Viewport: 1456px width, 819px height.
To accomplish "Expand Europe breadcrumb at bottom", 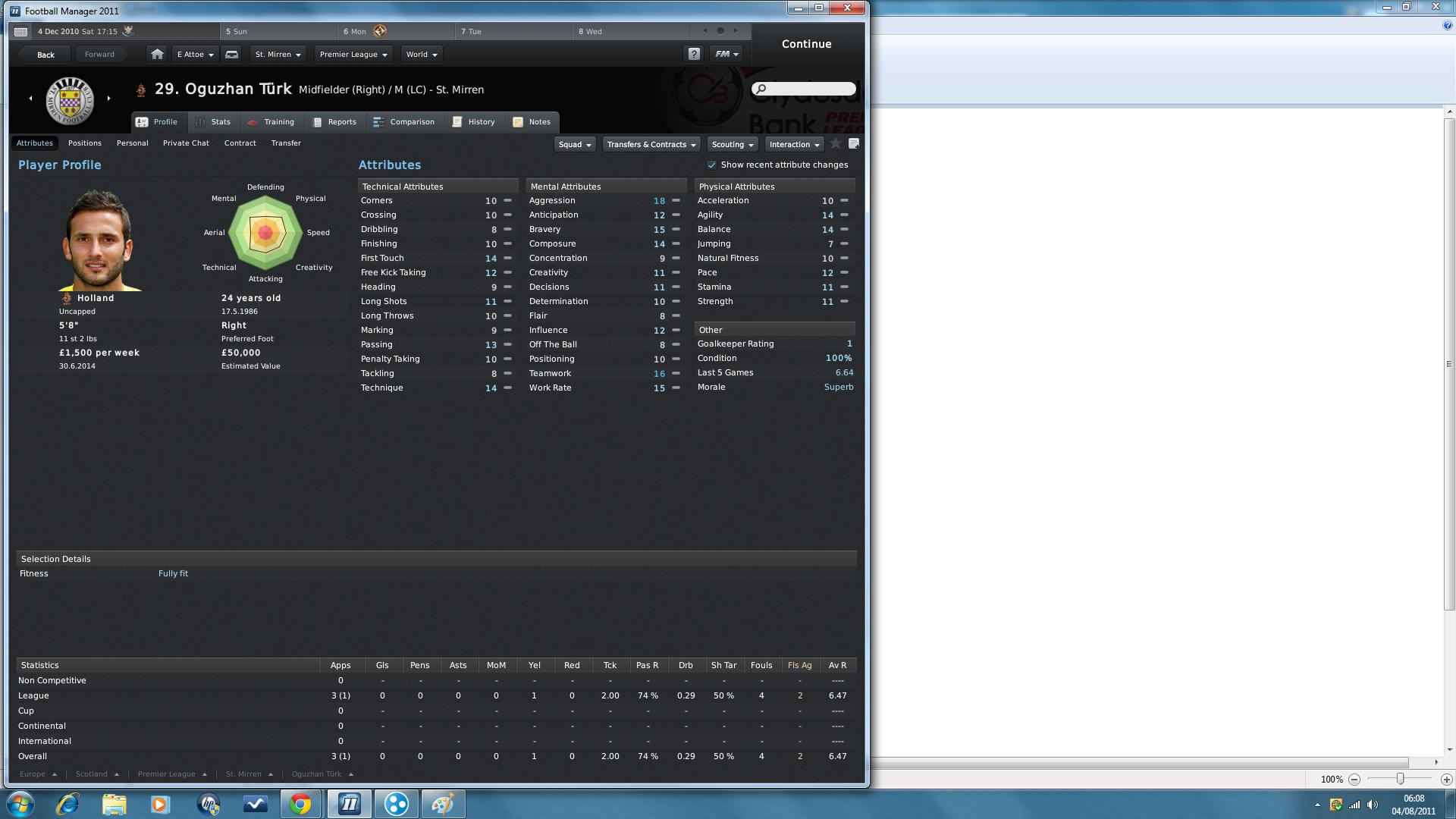I will [x=38, y=774].
